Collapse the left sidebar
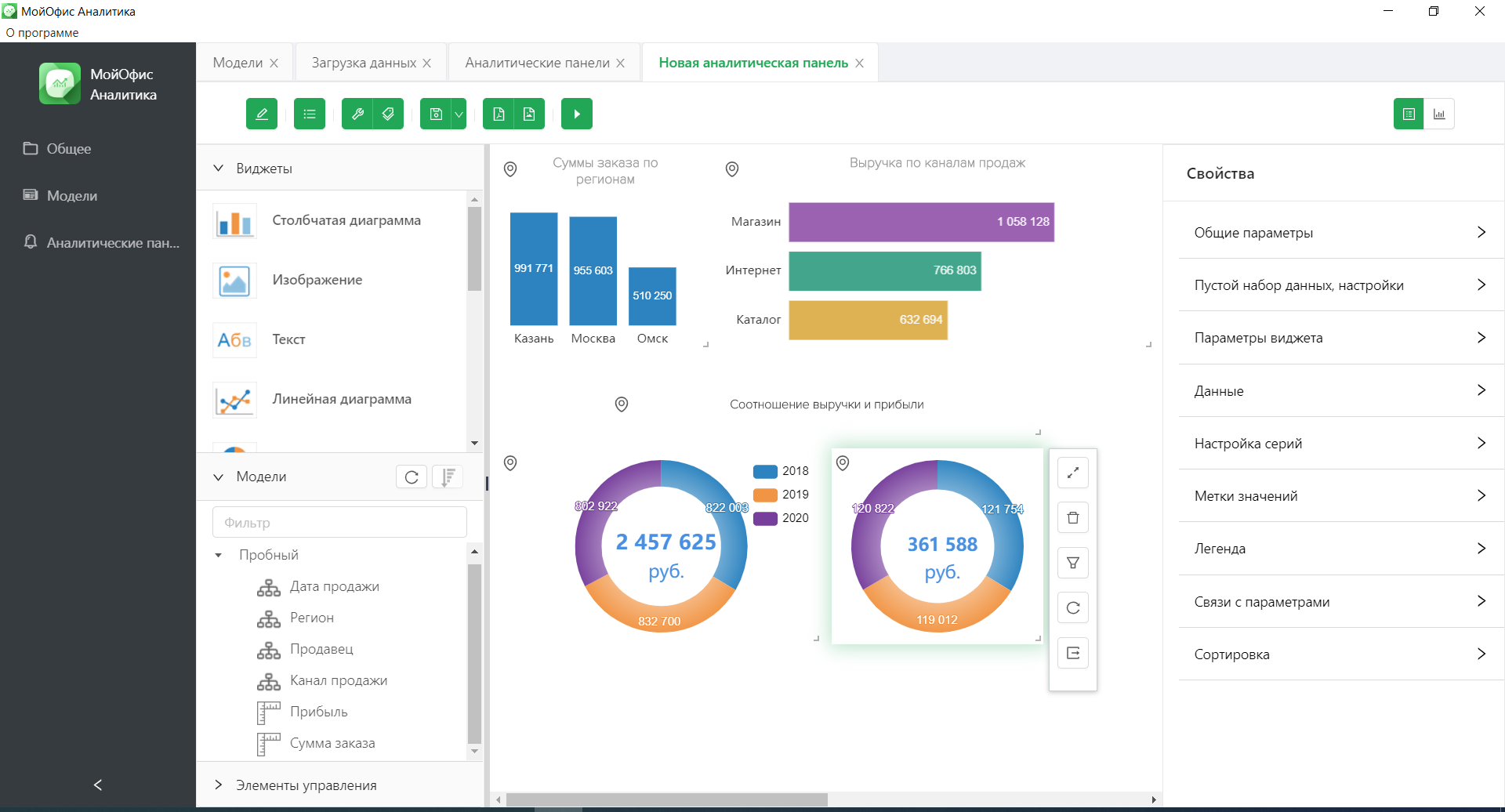1505x812 pixels. (98, 785)
